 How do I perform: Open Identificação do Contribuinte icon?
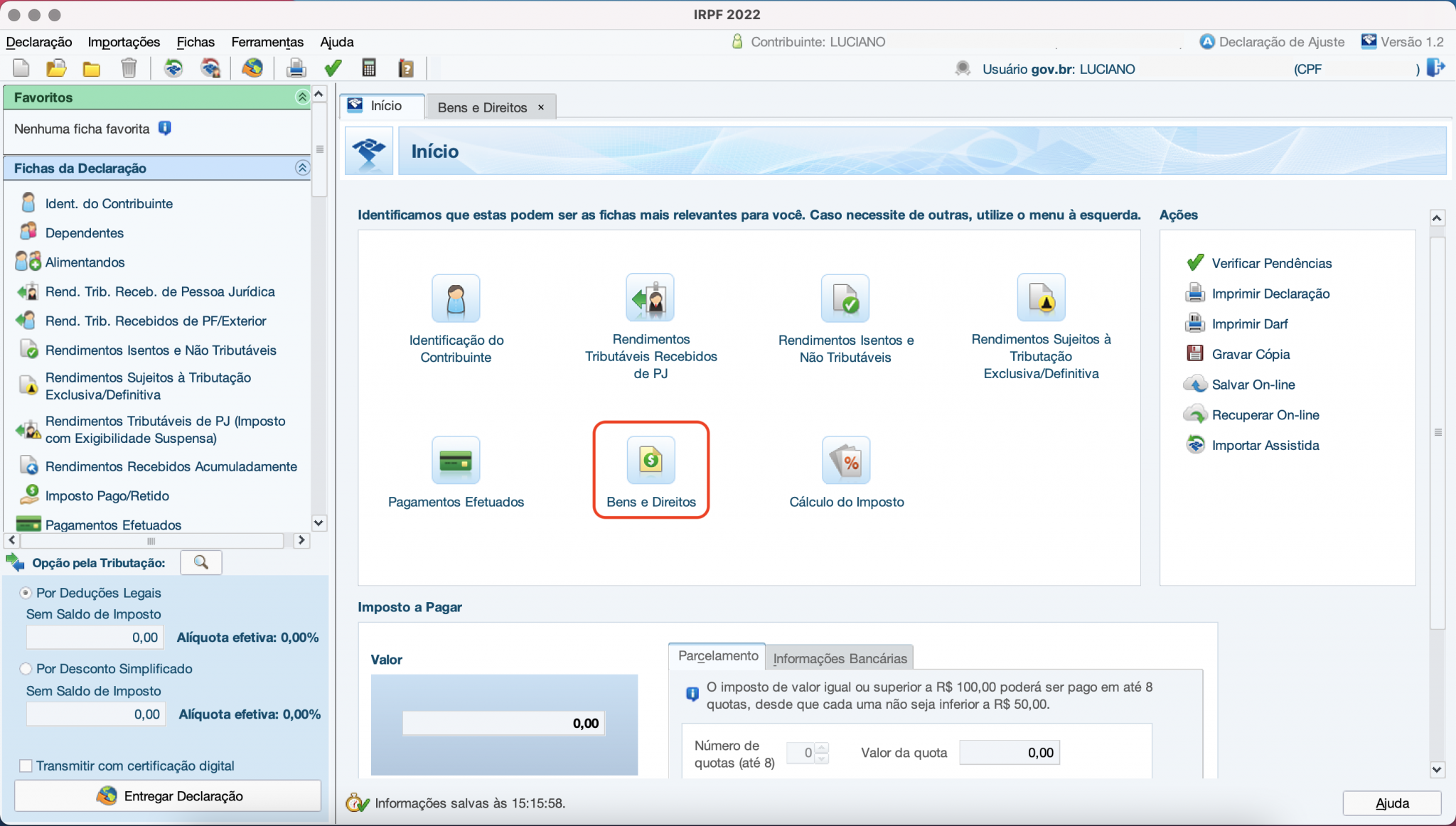[456, 299]
